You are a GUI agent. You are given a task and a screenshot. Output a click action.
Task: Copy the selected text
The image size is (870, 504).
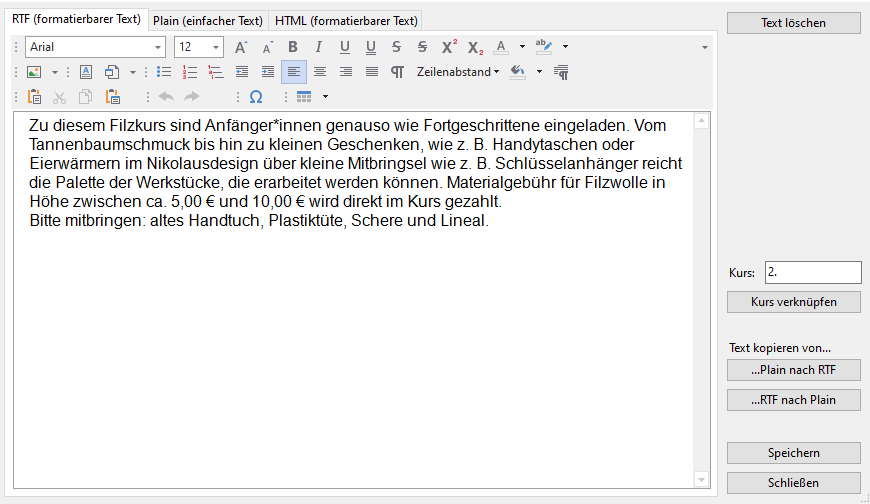(x=85, y=97)
